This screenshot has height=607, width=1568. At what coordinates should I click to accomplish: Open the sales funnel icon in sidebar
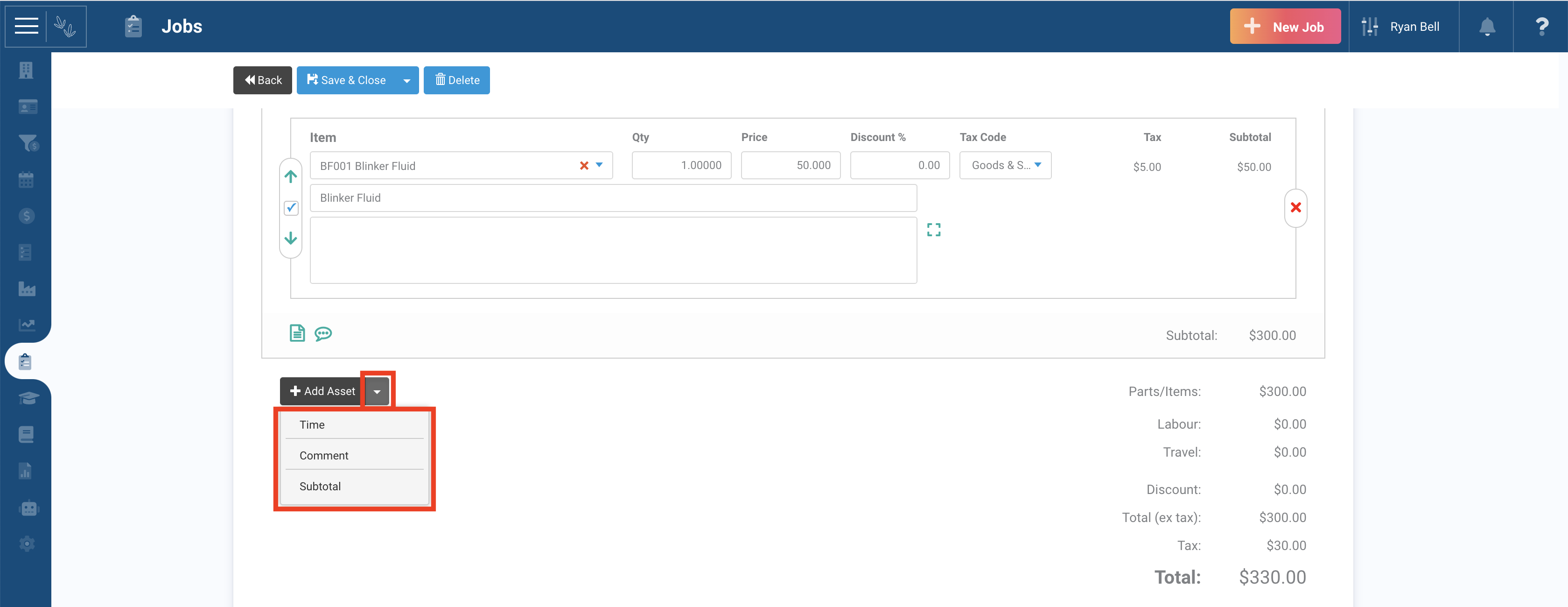pyautogui.click(x=28, y=143)
